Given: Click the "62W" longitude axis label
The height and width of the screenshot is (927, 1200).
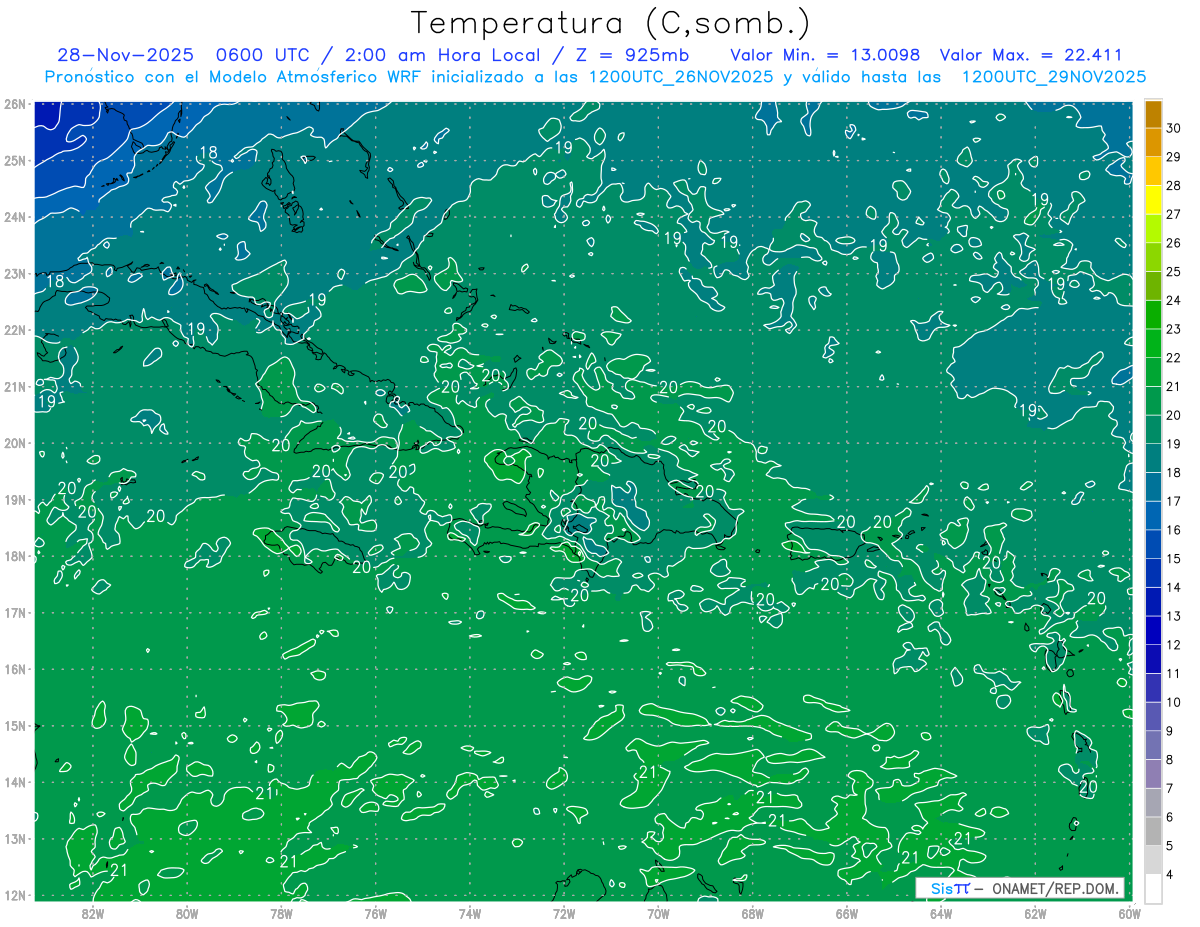Looking at the screenshot, I should tap(1035, 913).
